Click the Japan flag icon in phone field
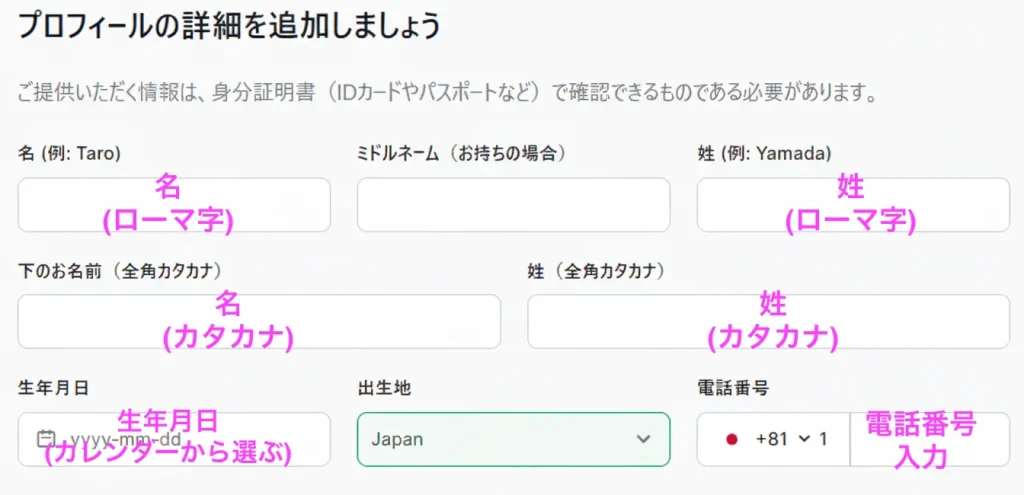Image resolution: width=1024 pixels, height=495 pixels. (x=731, y=439)
